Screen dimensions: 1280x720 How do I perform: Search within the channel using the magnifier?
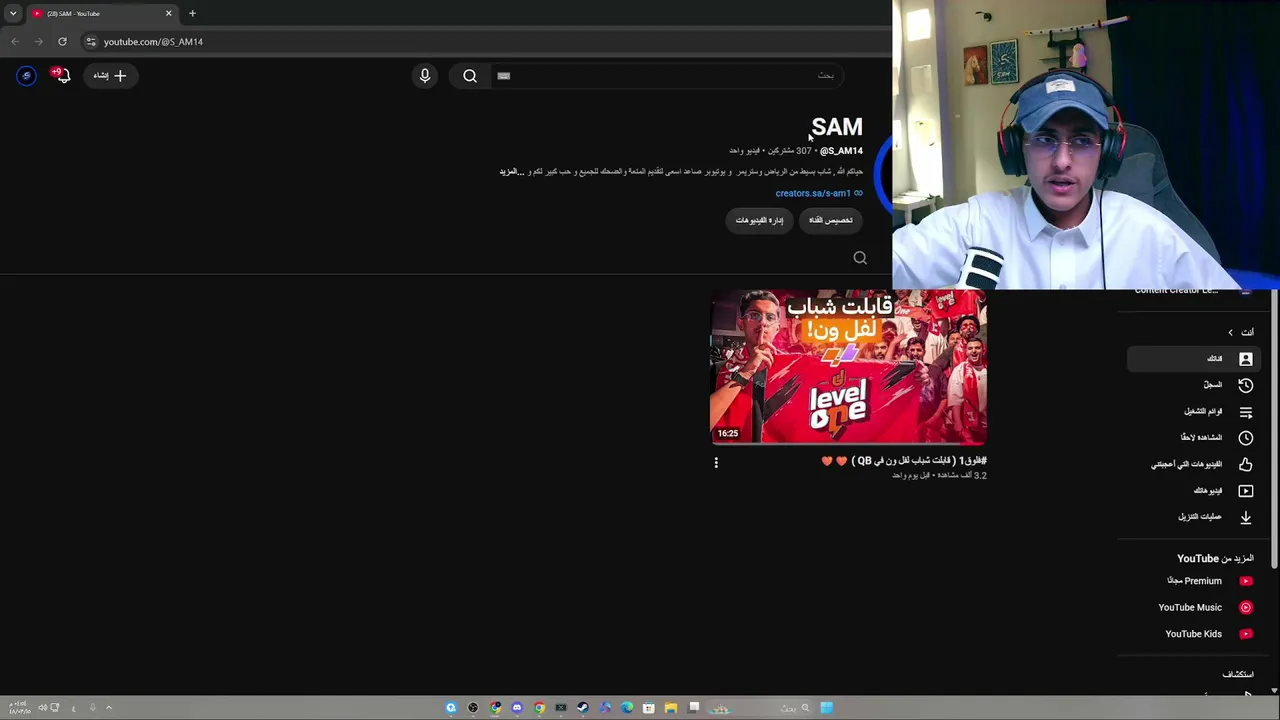[x=860, y=258]
